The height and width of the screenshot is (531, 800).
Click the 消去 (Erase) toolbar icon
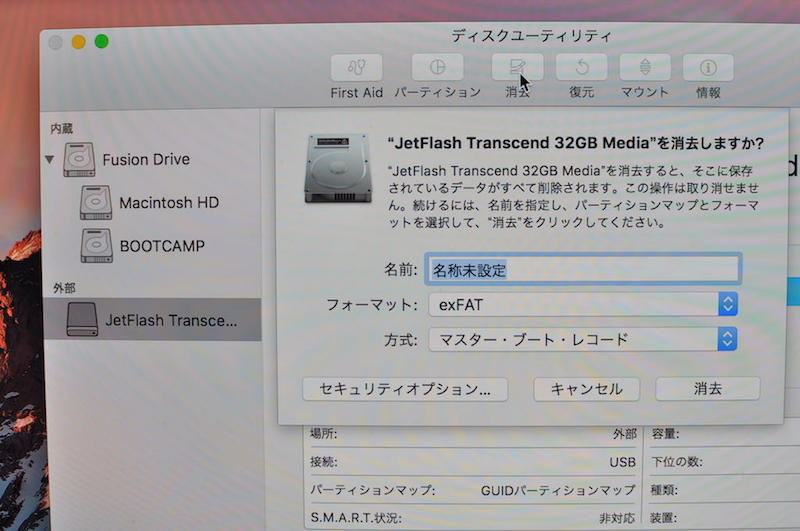tap(517, 67)
